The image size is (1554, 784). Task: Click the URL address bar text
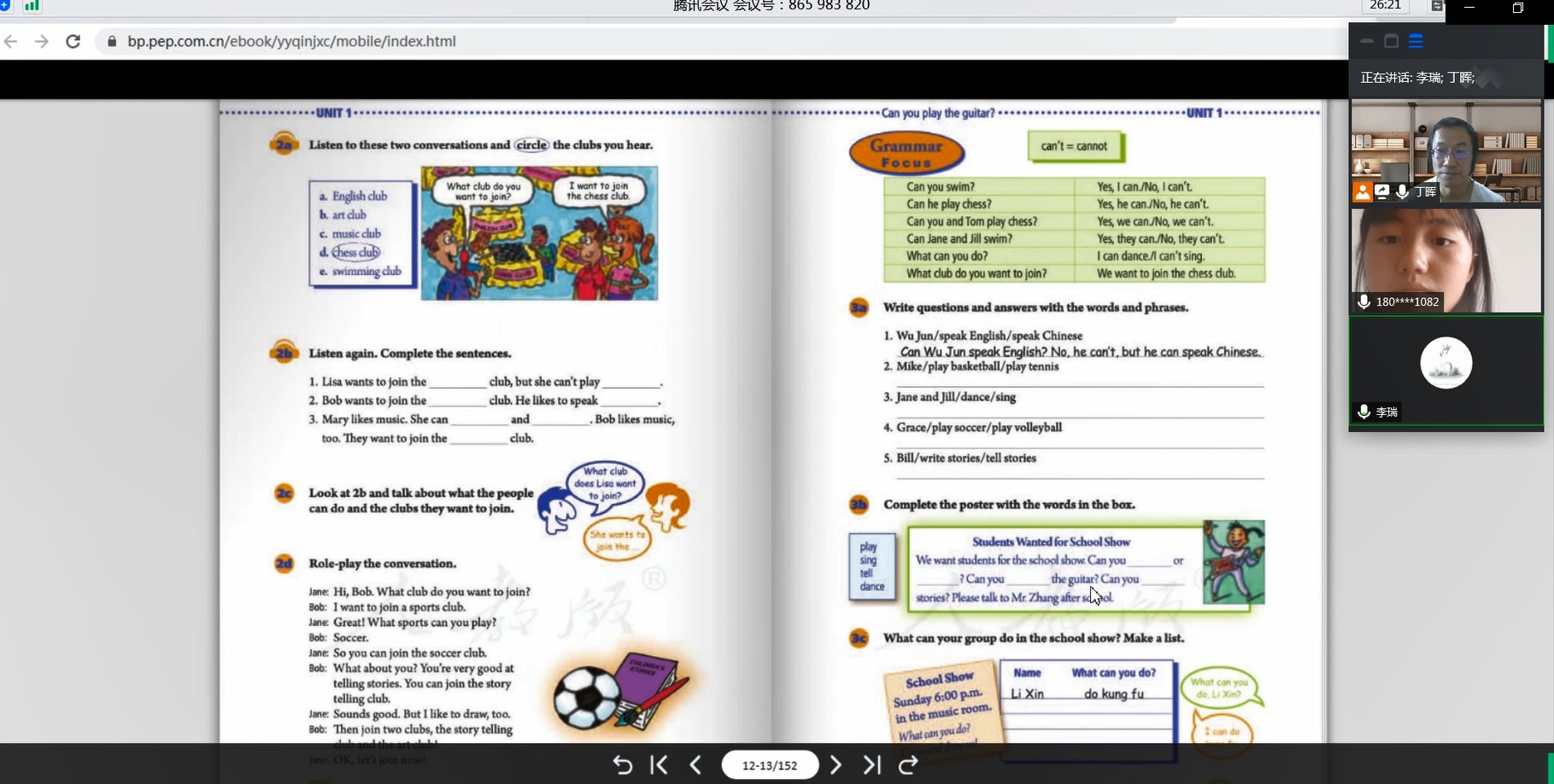pyautogui.click(x=291, y=41)
